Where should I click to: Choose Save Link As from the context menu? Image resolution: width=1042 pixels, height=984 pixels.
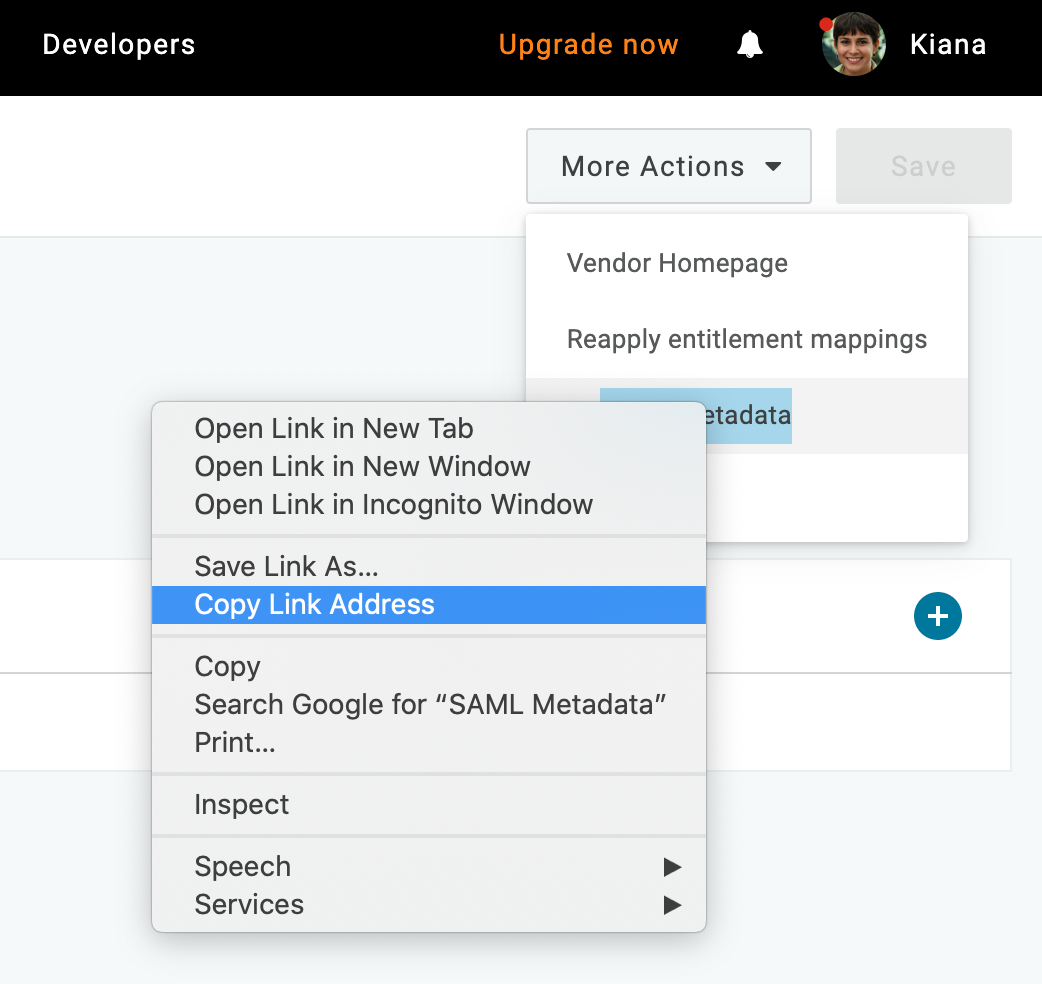286,566
